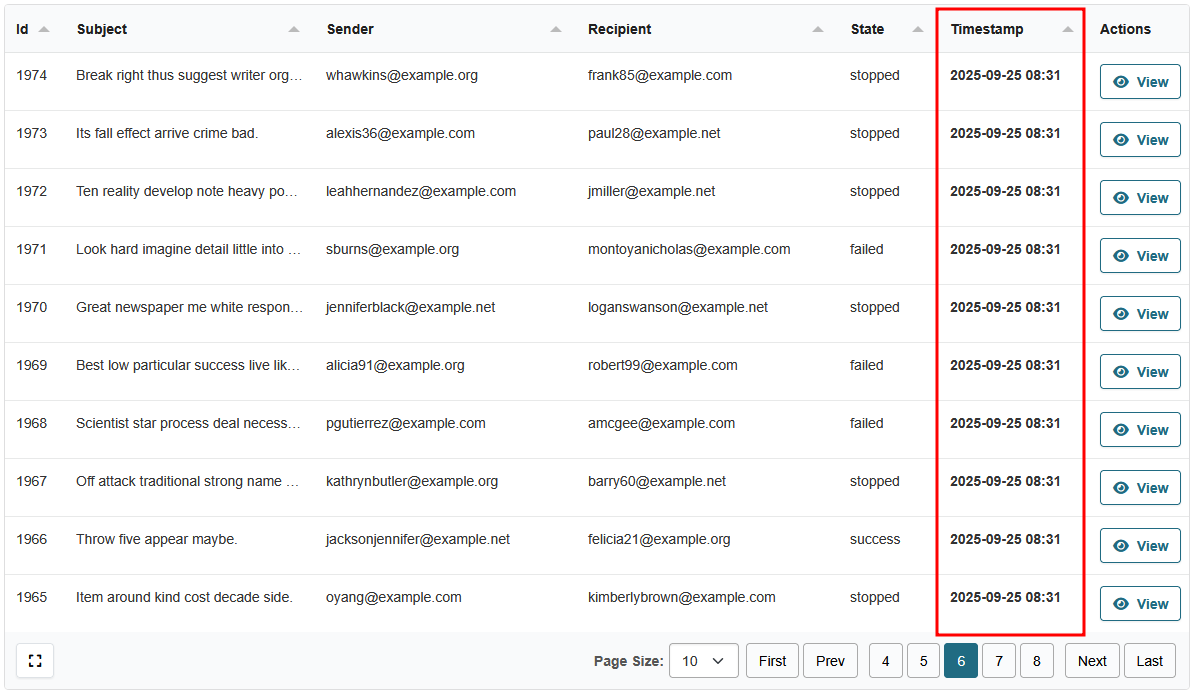1195x694 pixels.
Task: Switch to page 7
Action: [998, 661]
